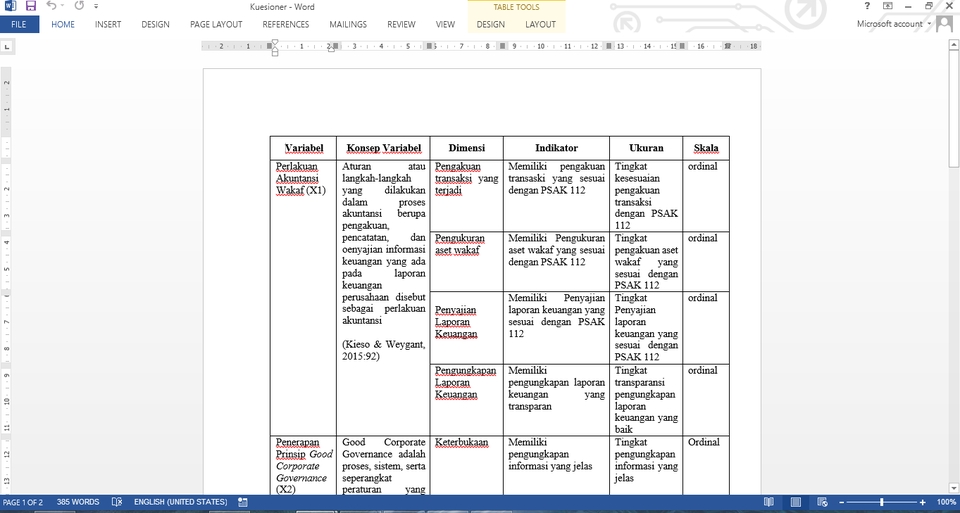Screen dimensions: 960x513
Task: Click the account profile picture icon
Action: point(945,23)
